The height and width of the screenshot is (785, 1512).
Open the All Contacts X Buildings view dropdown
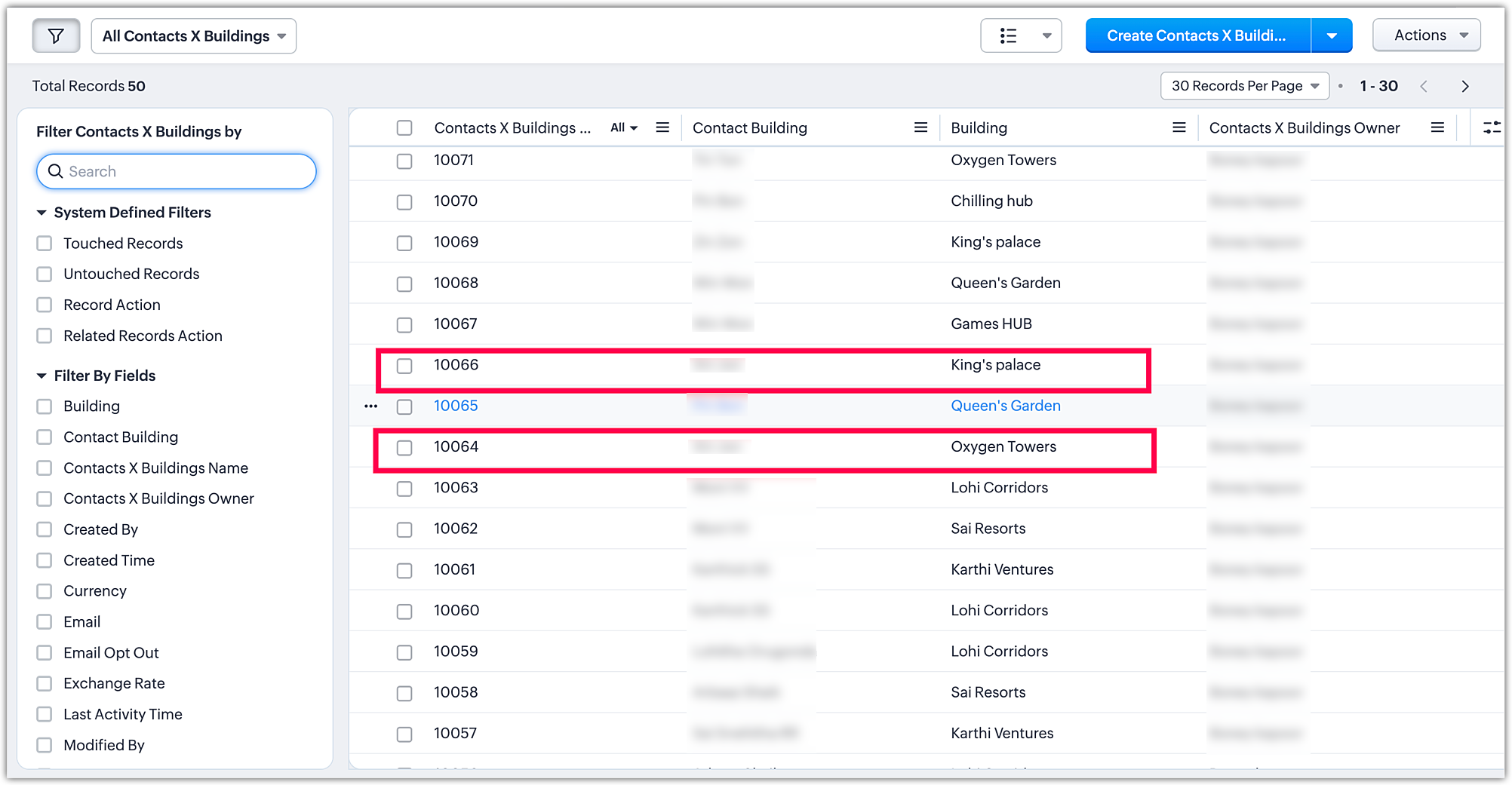pyautogui.click(x=194, y=36)
